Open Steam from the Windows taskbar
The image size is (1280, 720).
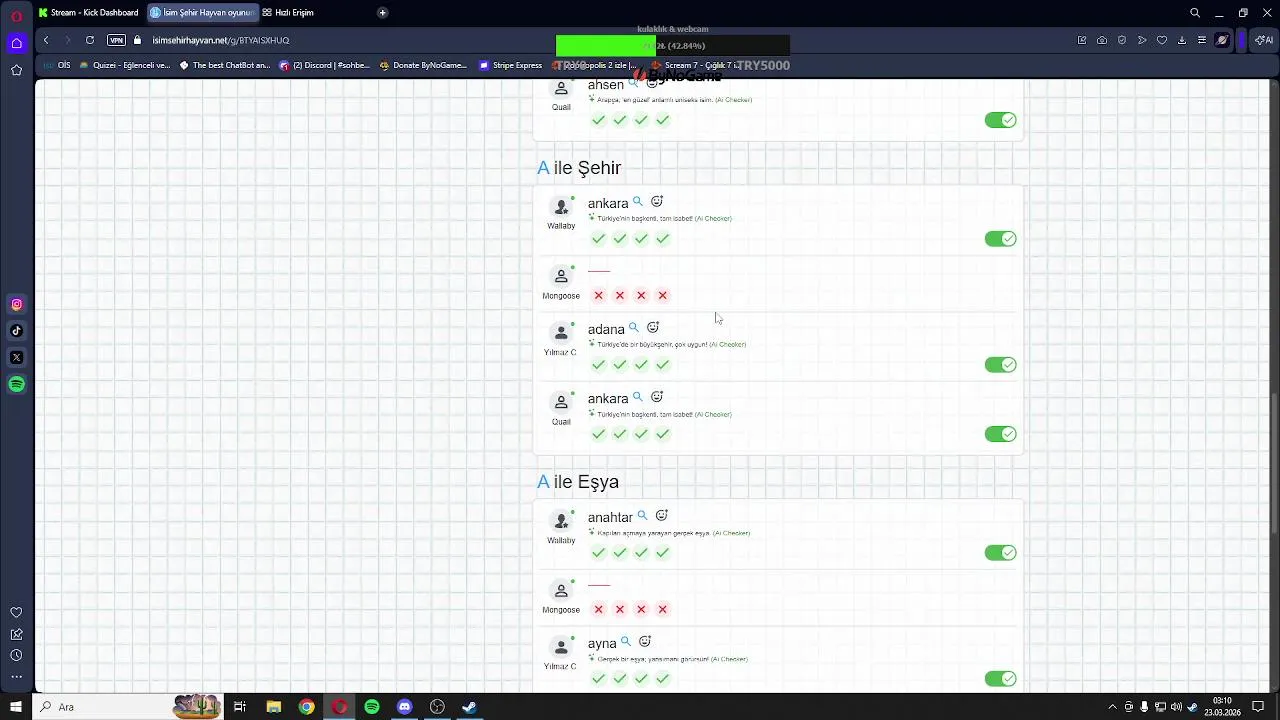(469, 707)
